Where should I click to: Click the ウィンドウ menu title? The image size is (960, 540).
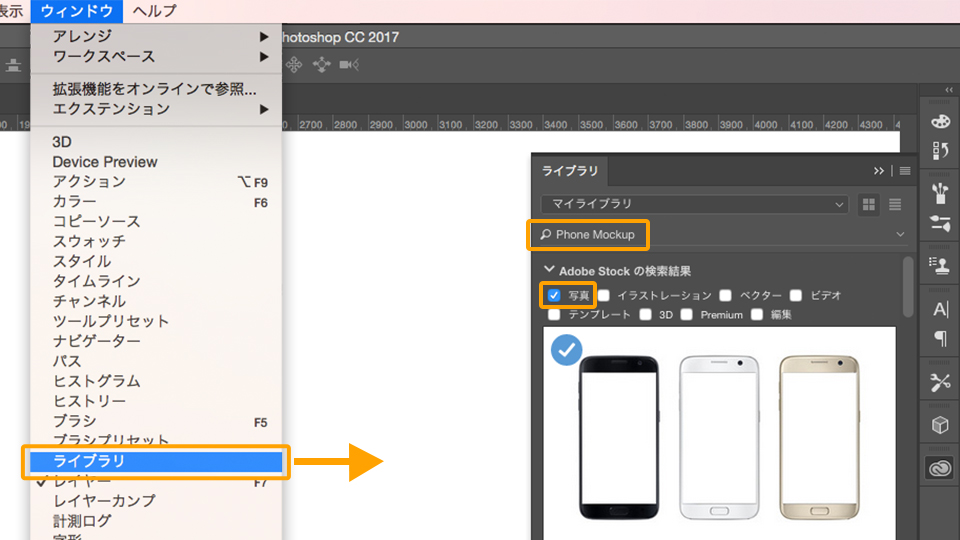point(77,10)
